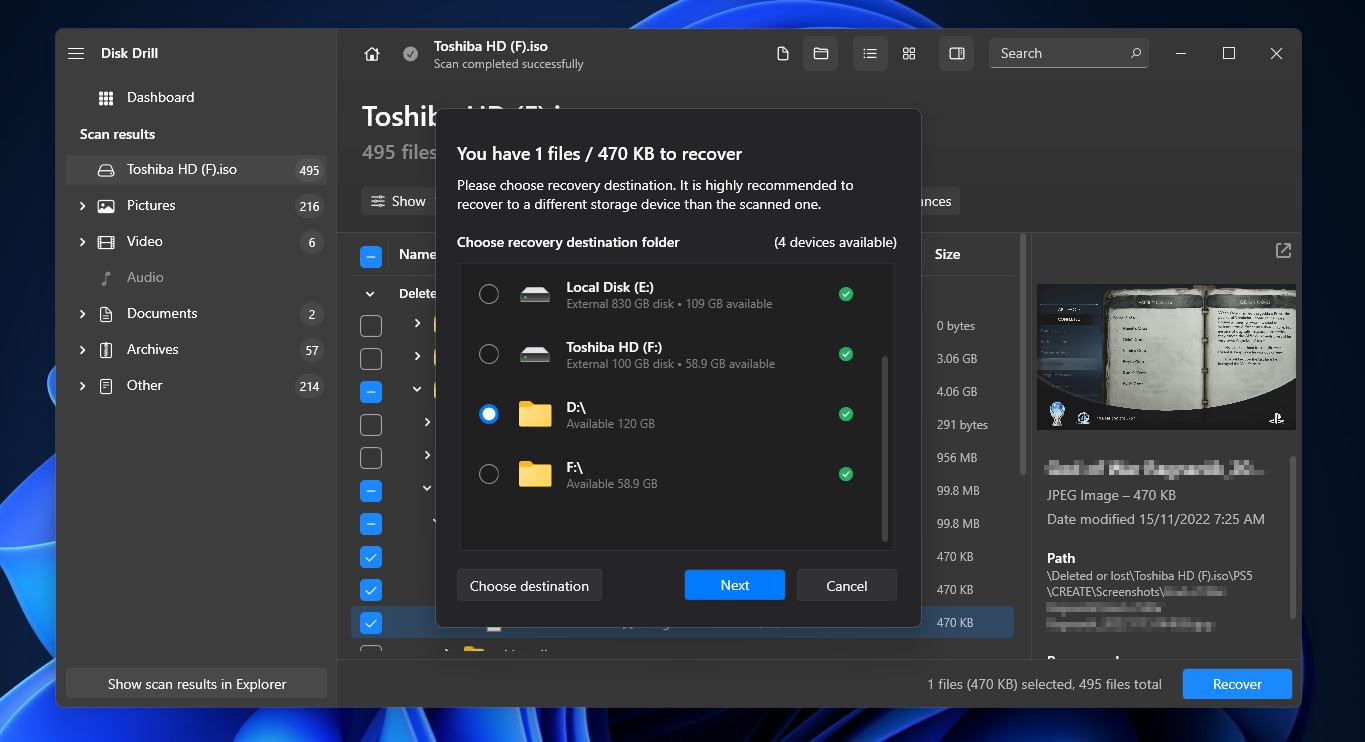Switch to file view icon
The image size is (1365, 742).
click(x=783, y=54)
